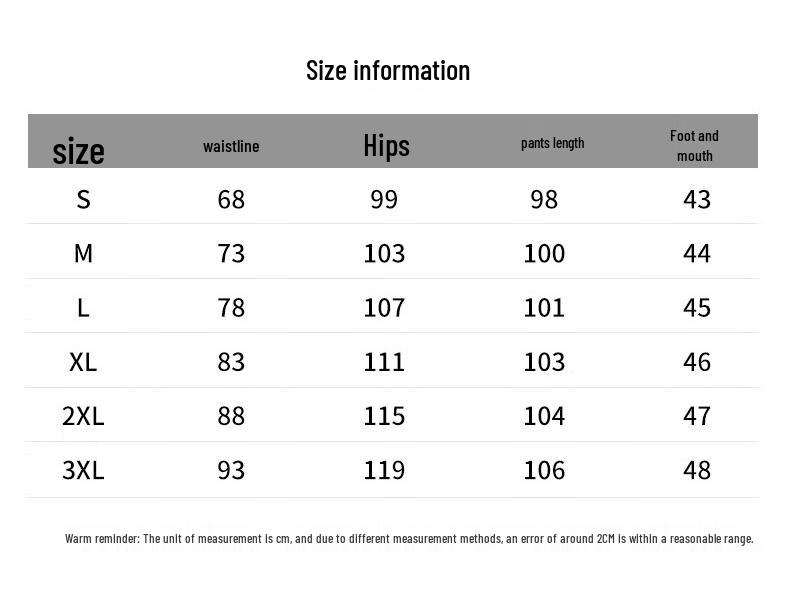Click the L size row label
790x593 pixels.
pos(83,307)
